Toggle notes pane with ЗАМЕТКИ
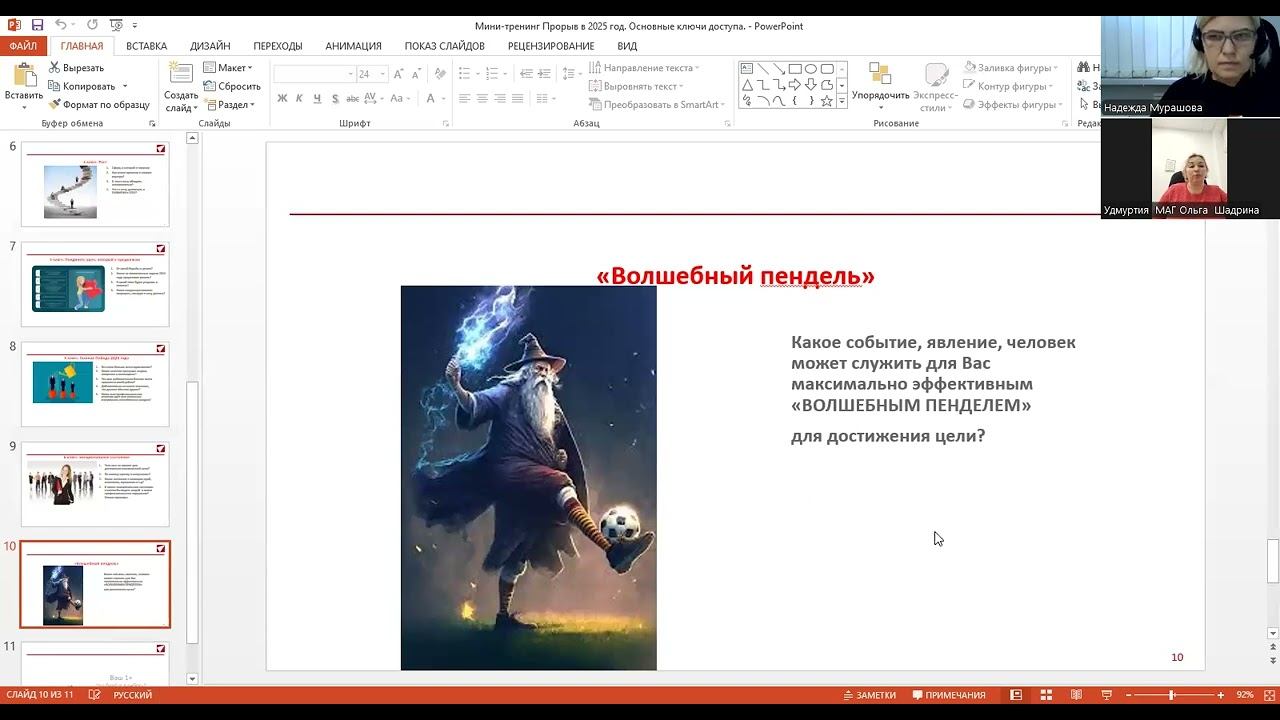The image size is (1280, 720). point(869,695)
